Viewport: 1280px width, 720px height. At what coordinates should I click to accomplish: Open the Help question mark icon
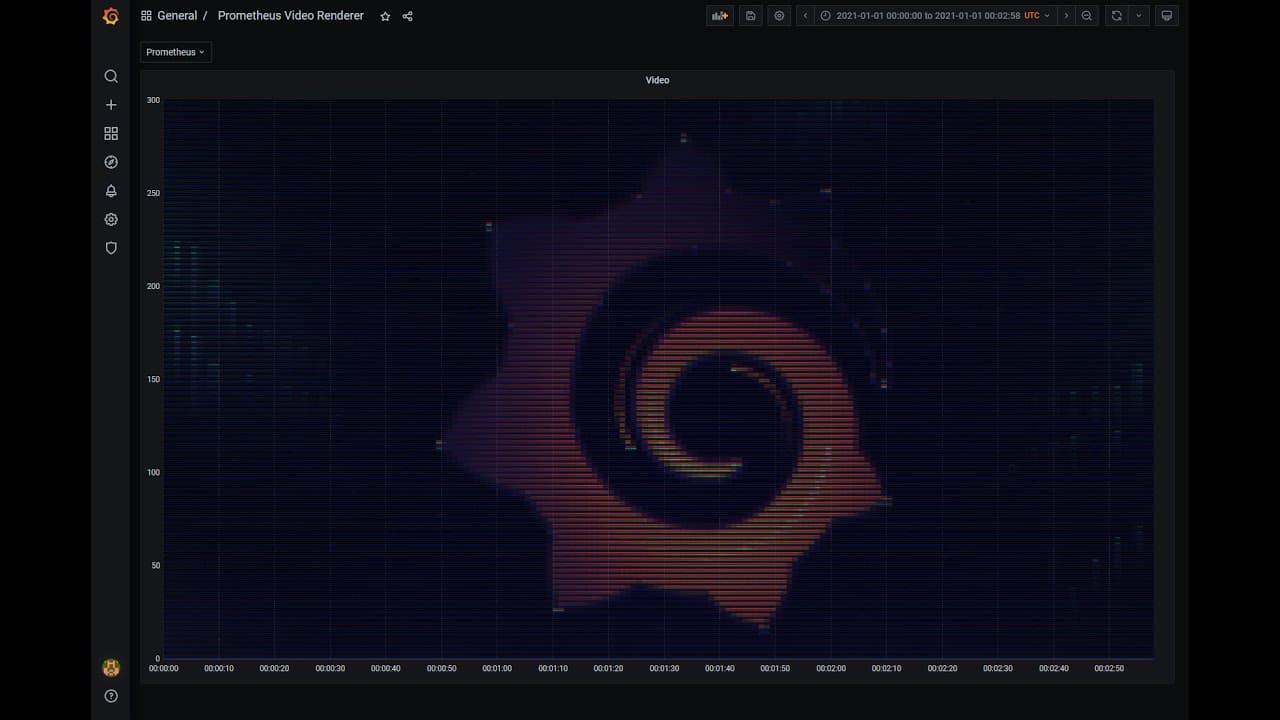tap(111, 696)
